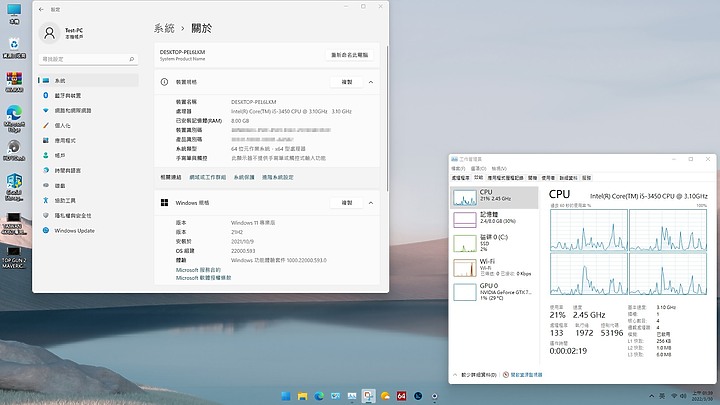Select Memory (記憶體) in performance list
Viewport: 720px width, 405px height.
tap(495, 219)
